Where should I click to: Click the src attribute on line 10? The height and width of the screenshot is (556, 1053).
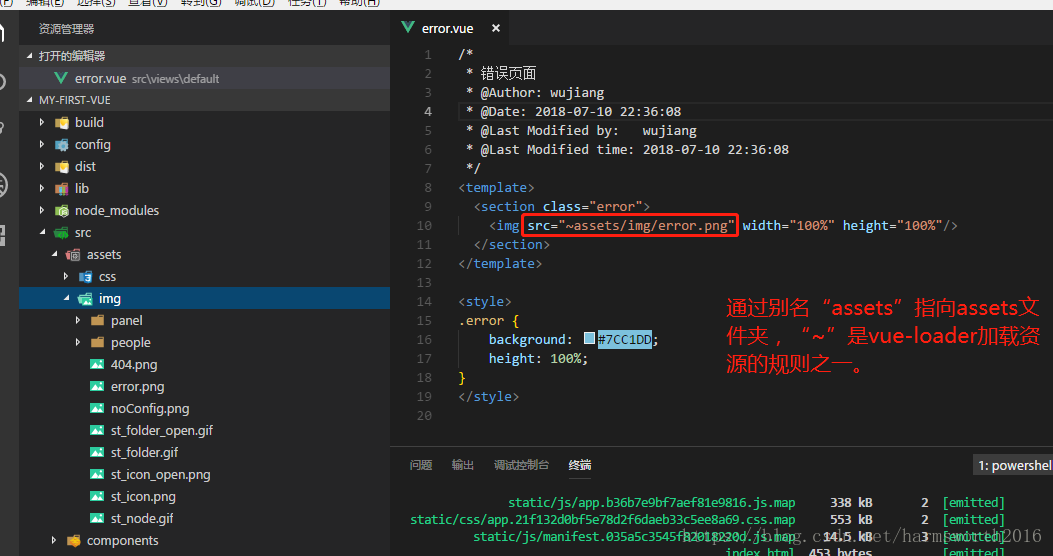pos(630,226)
